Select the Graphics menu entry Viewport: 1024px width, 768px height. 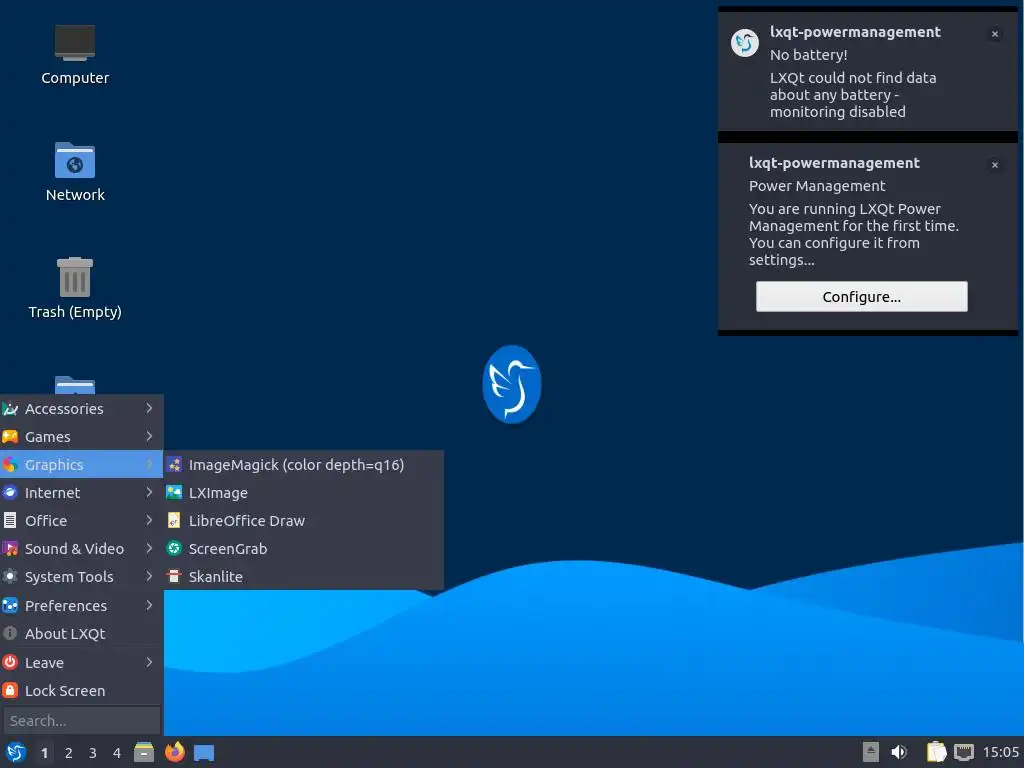(82, 465)
